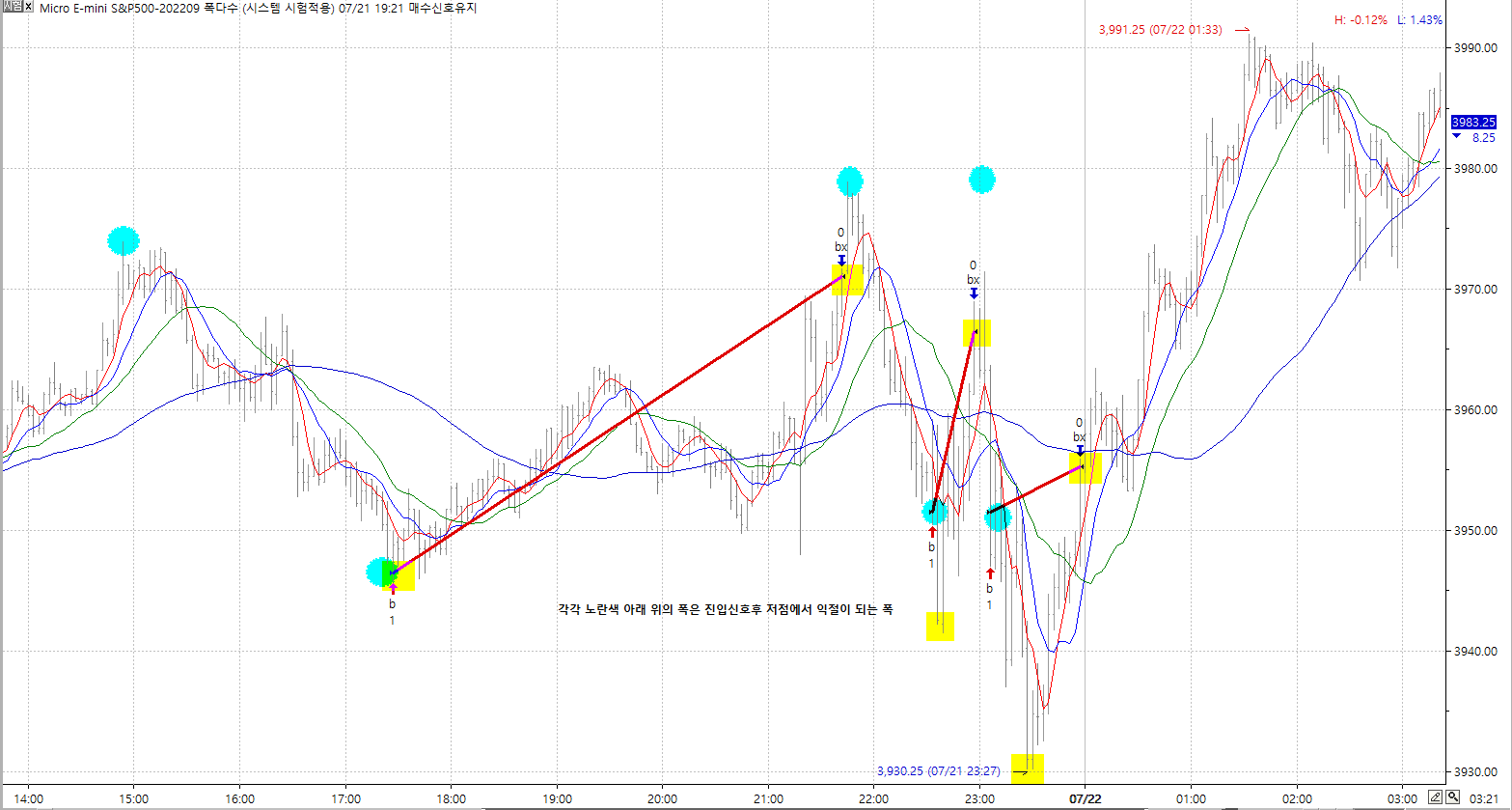The width and height of the screenshot is (1512, 810).
Task: Click the 07/22 date marker on time axis
Action: 1085,799
